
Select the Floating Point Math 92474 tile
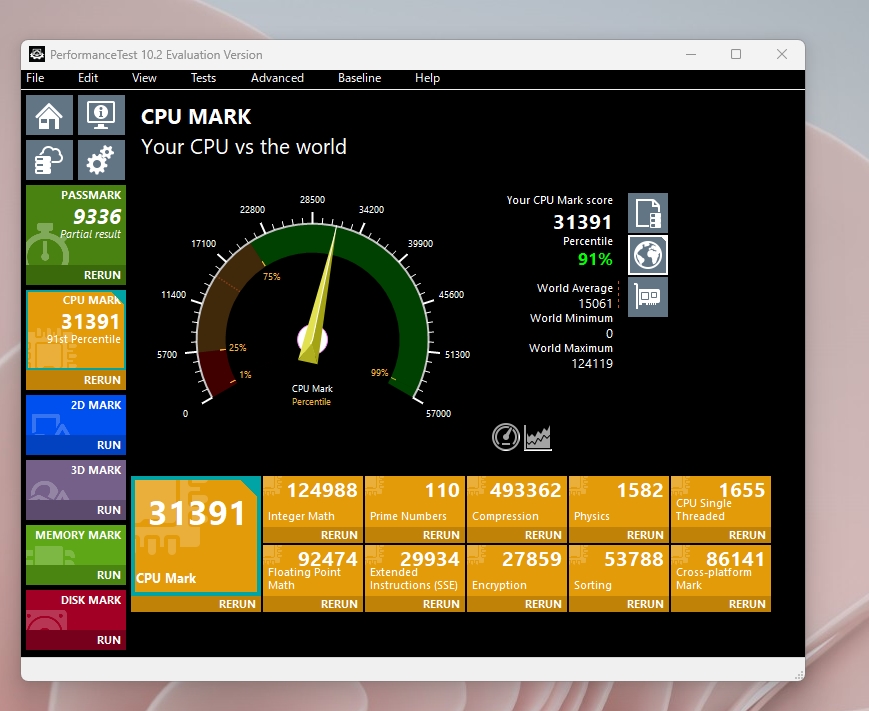[313, 571]
